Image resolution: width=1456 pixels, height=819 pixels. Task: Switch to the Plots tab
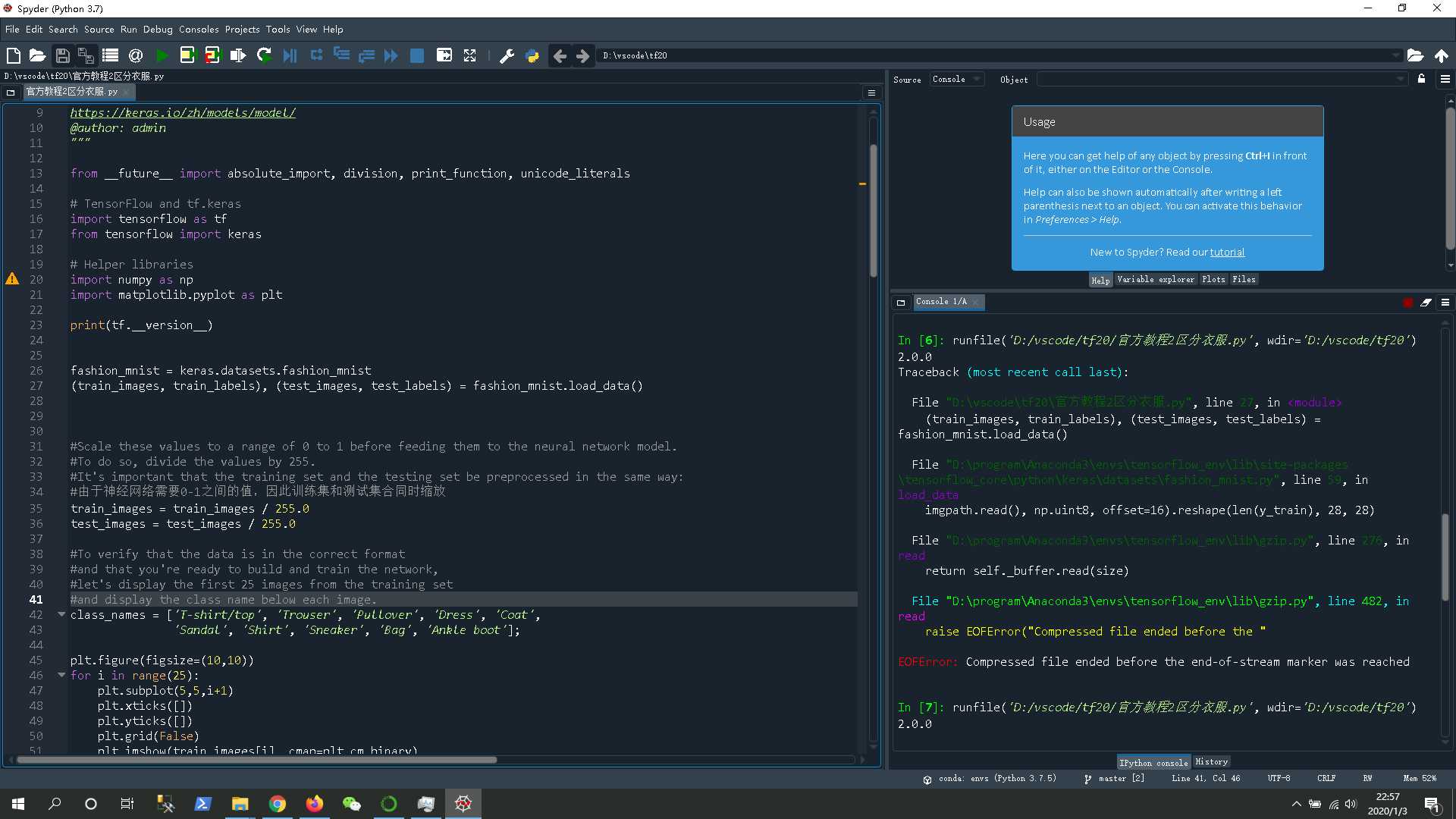pyautogui.click(x=1213, y=279)
